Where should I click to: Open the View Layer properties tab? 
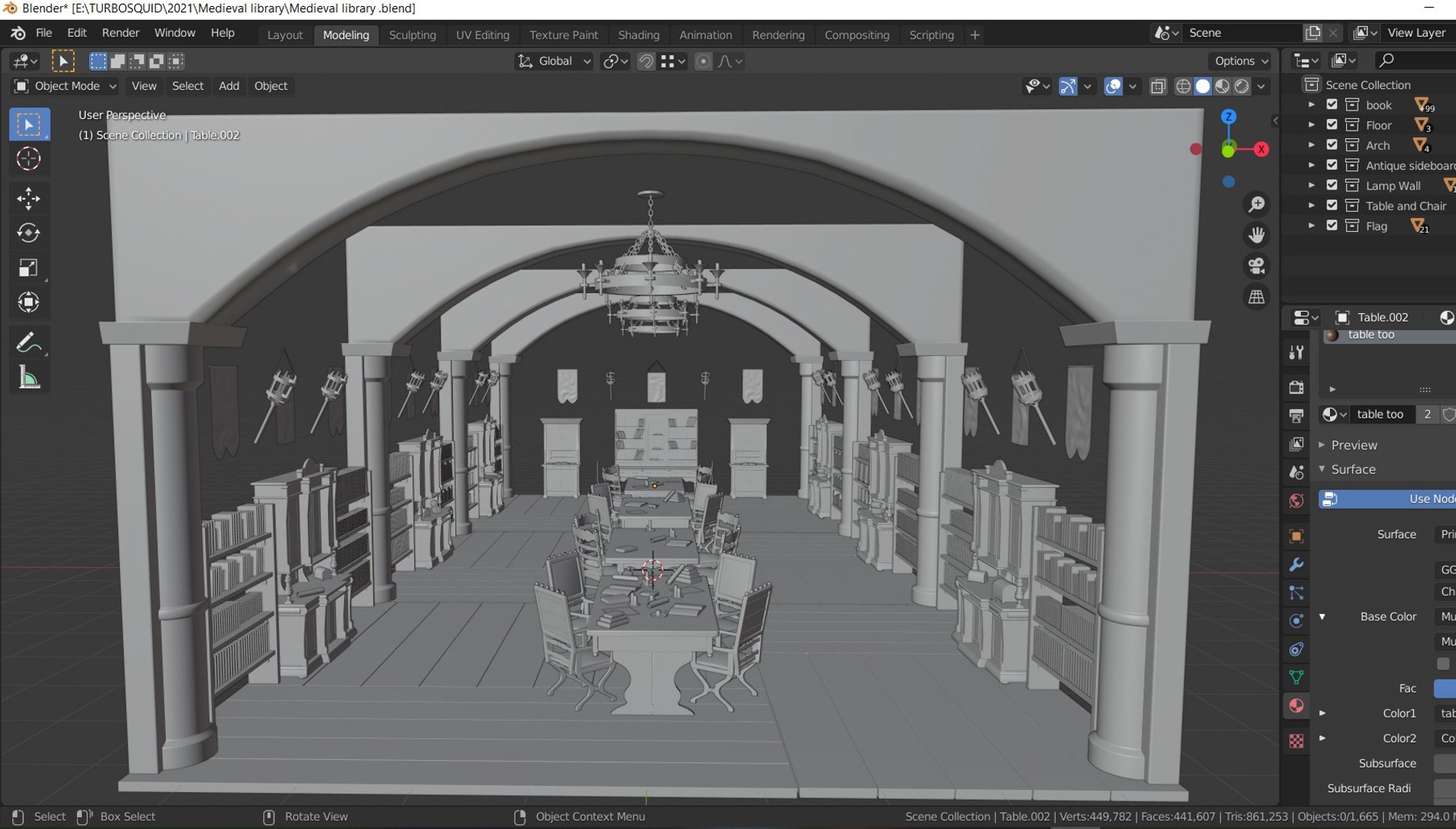1296,444
